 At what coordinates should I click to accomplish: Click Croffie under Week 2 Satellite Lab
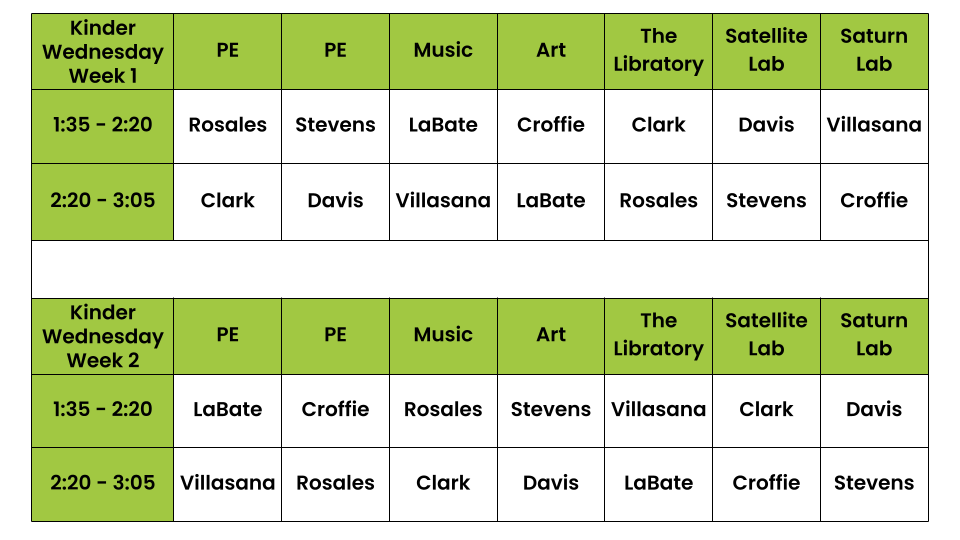click(766, 483)
